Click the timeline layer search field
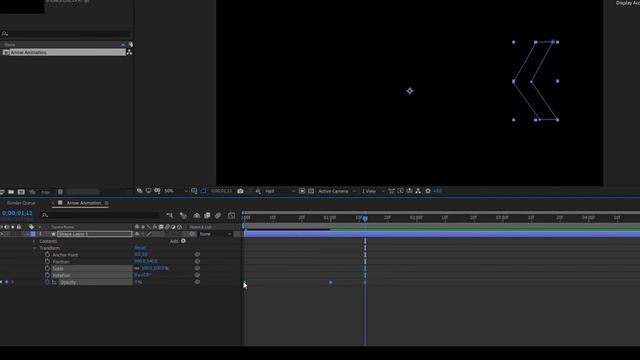 click(100, 215)
